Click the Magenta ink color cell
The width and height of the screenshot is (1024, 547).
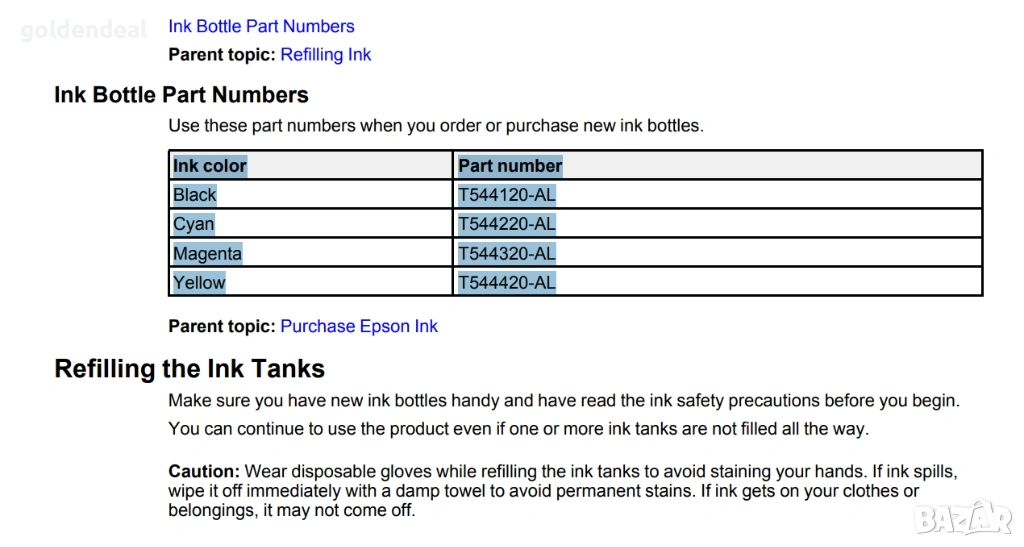coord(207,253)
